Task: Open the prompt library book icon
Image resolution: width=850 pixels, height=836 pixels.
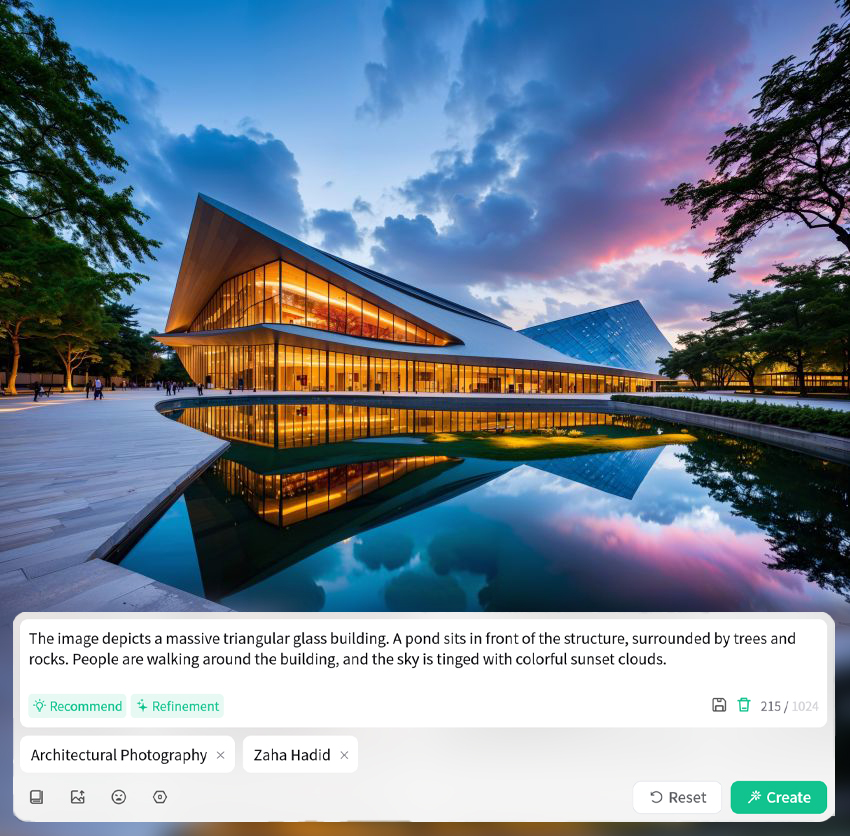Action: [36, 796]
